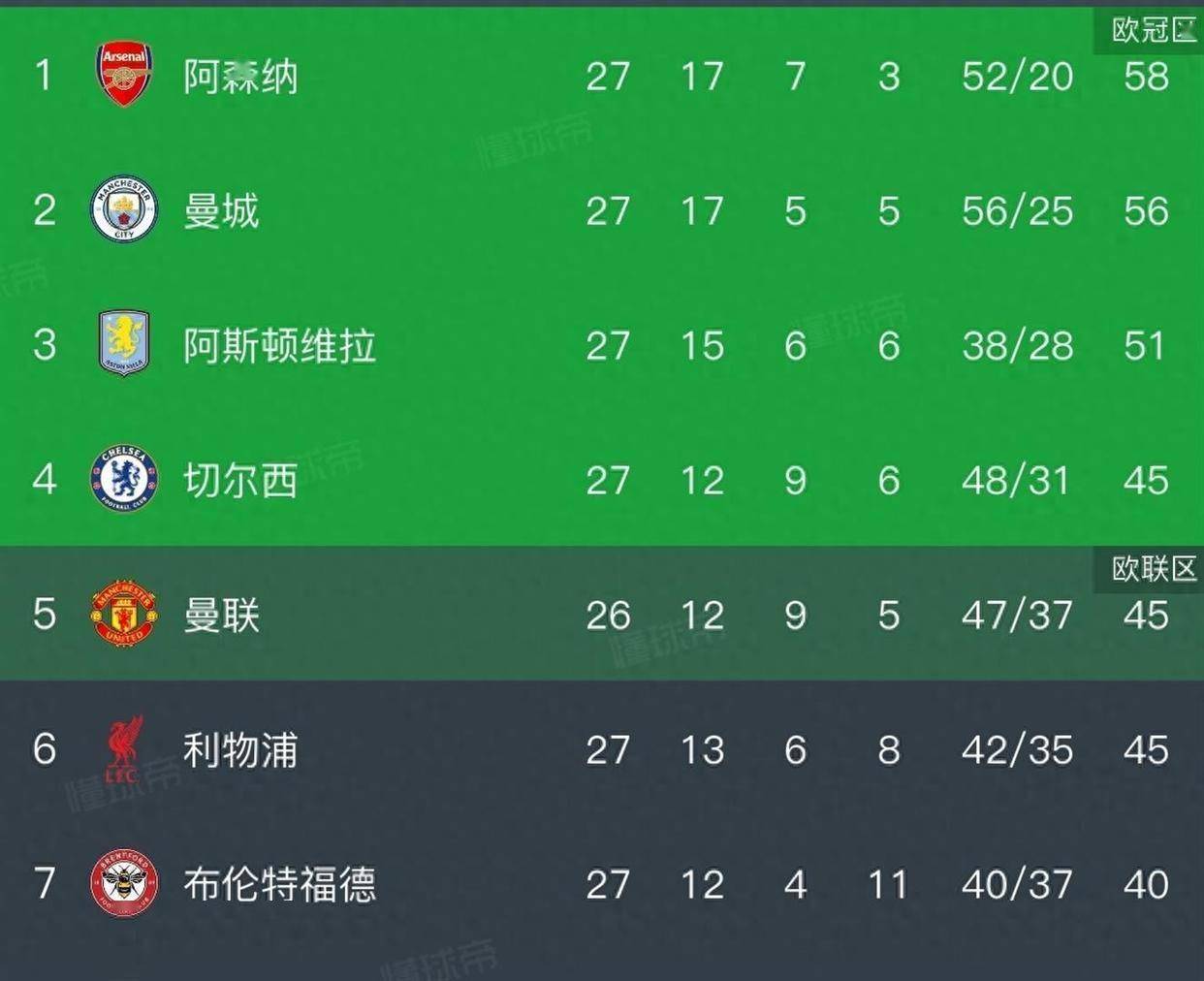Click the Chelsea club crest
This screenshot has width=1204, height=981.
[x=124, y=479]
